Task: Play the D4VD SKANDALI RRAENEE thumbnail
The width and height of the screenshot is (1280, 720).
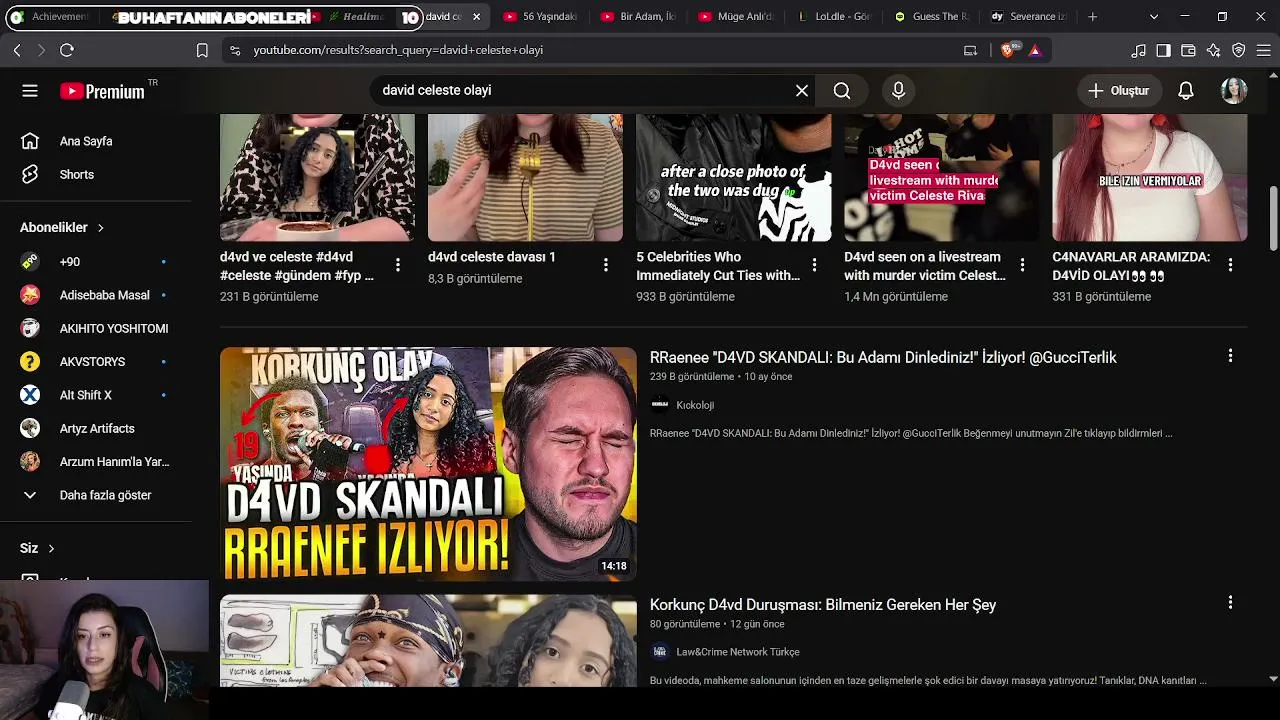Action: [x=428, y=464]
